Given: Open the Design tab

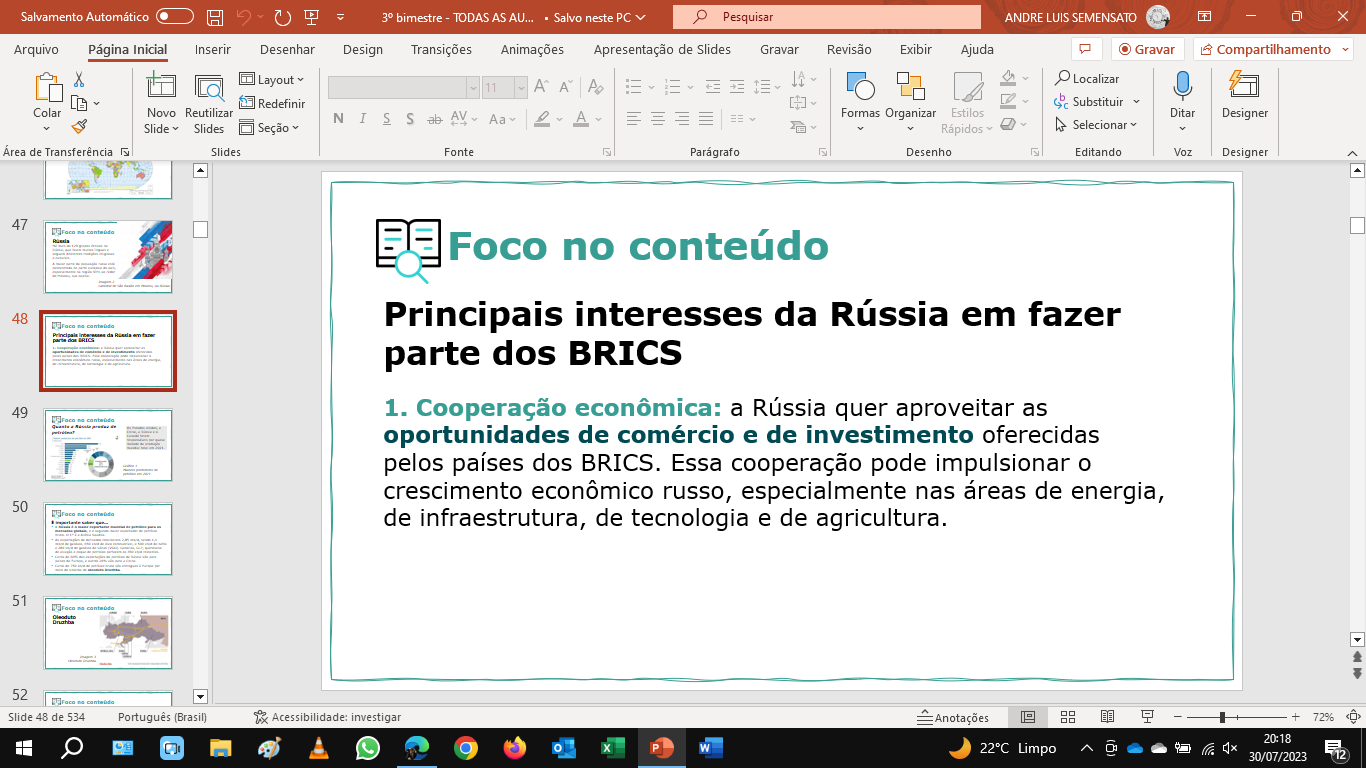Looking at the screenshot, I should (363, 49).
